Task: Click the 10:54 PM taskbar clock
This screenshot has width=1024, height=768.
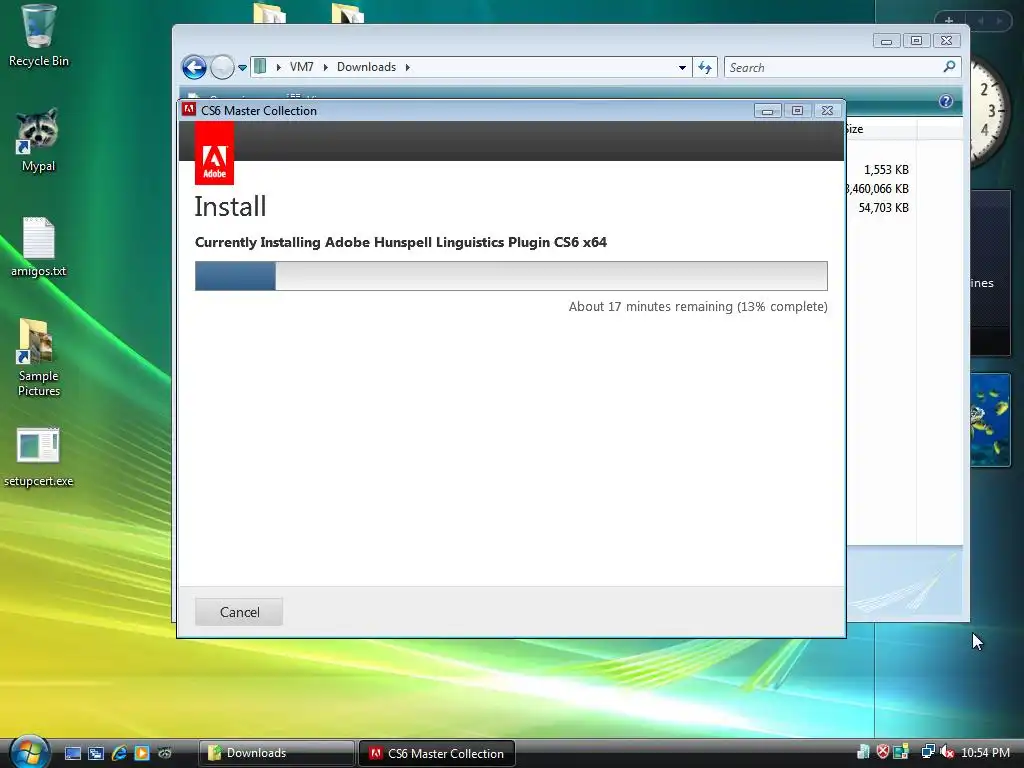Action: (985, 753)
